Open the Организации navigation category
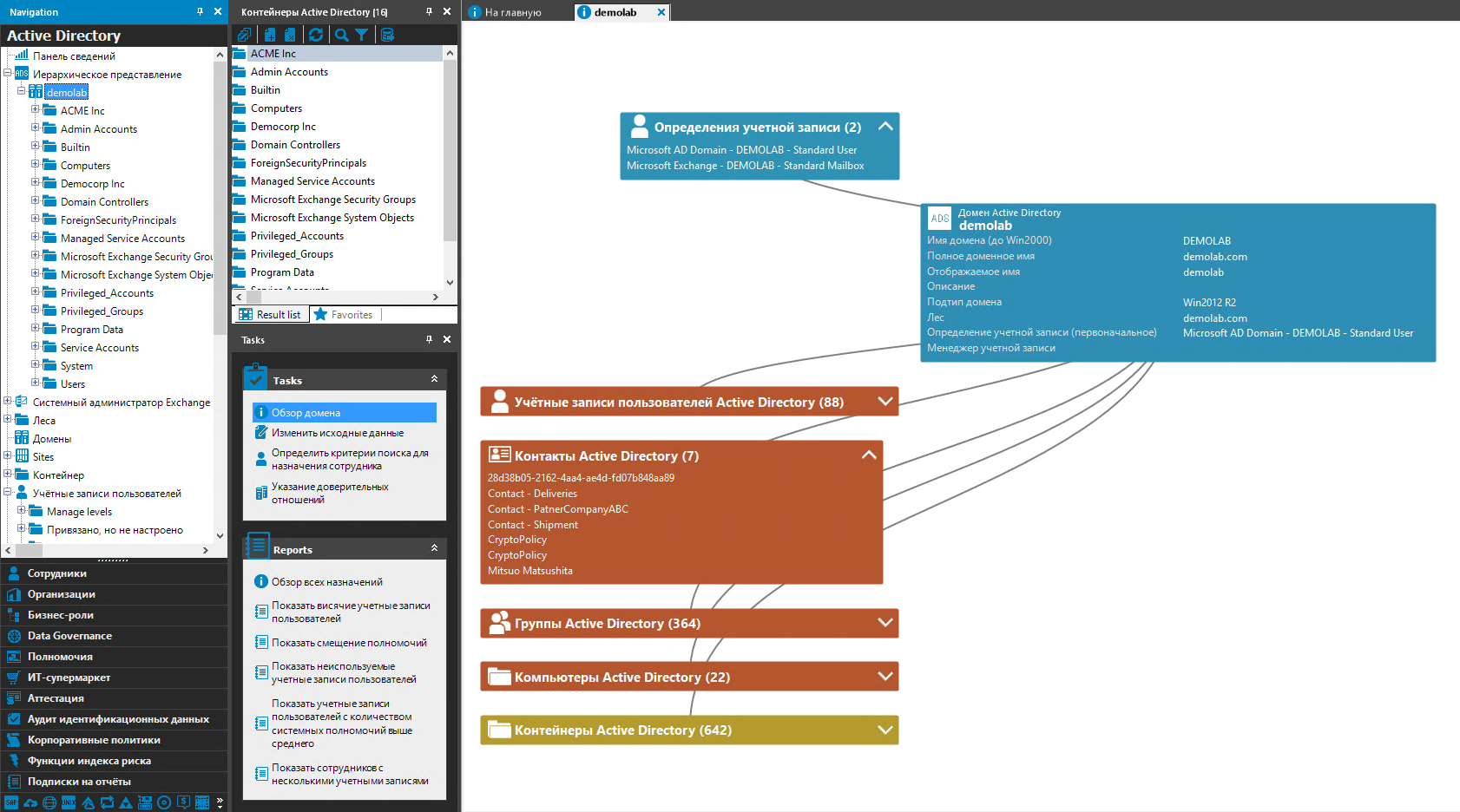Viewport: 1460px width, 812px height. point(114,594)
